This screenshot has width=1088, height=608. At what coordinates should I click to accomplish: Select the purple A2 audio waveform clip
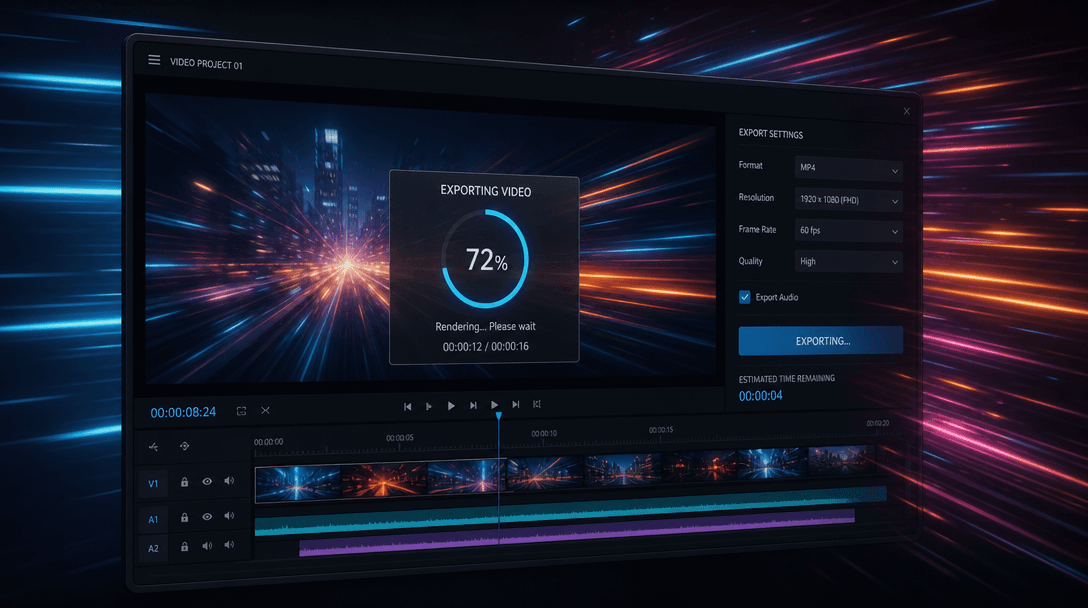pos(577,533)
